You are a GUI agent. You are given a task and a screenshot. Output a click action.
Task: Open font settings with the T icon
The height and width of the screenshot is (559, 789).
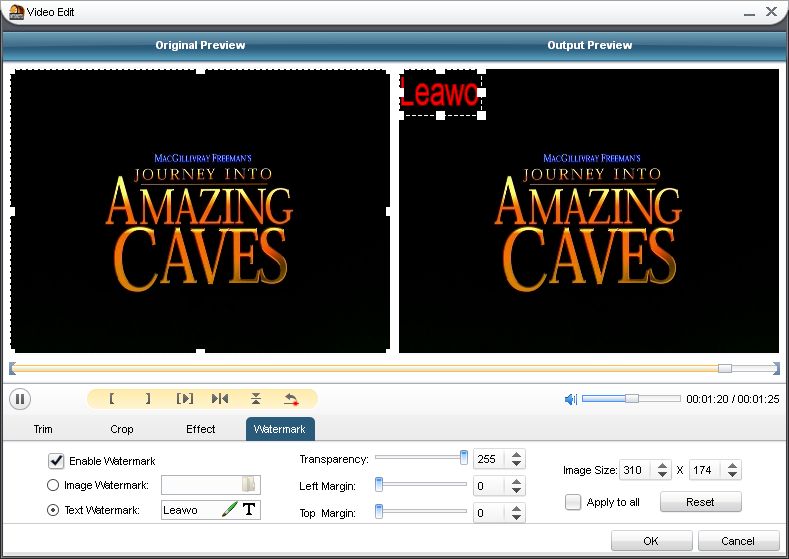click(249, 509)
